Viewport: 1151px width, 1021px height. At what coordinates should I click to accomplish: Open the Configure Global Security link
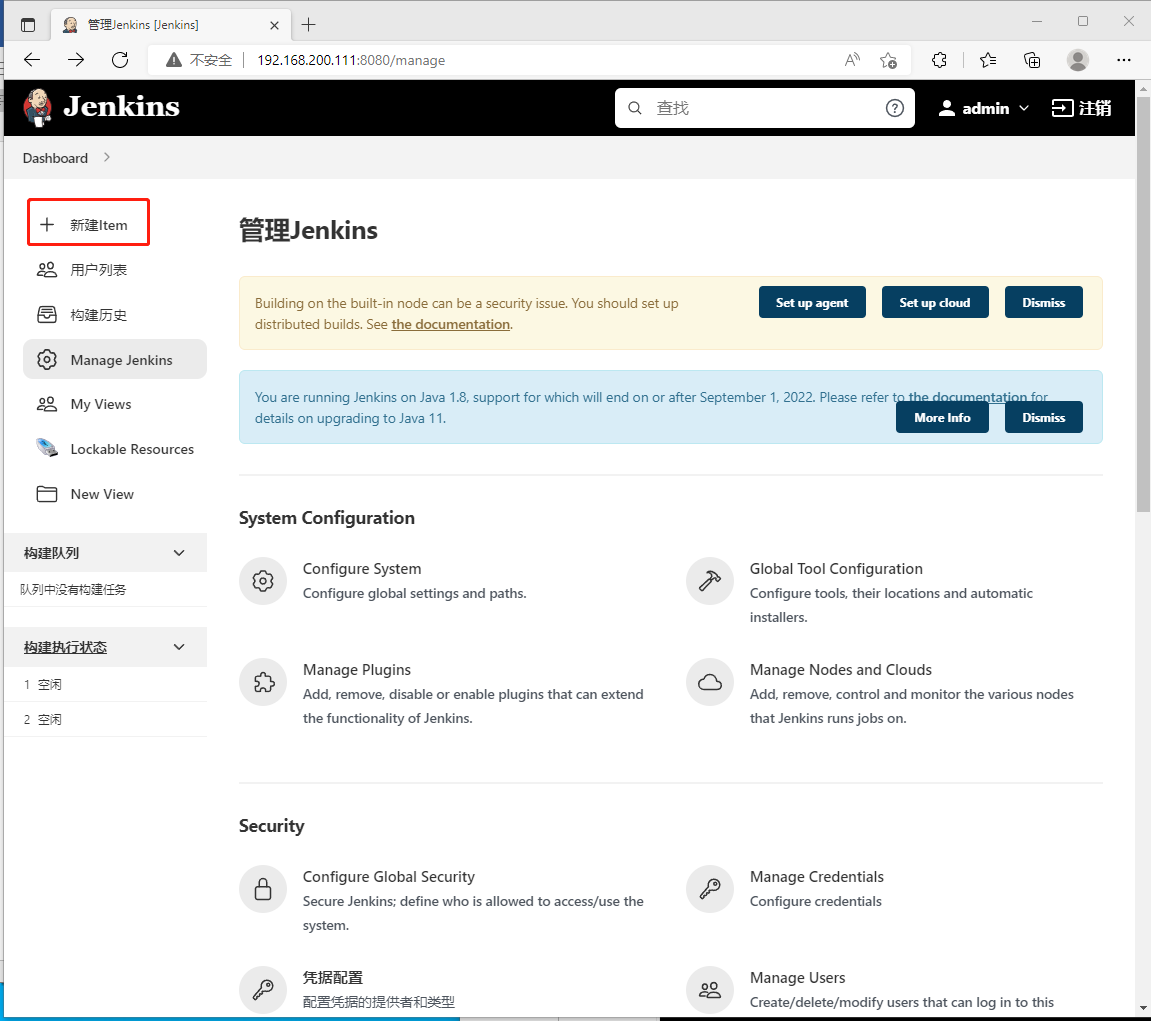[388, 876]
